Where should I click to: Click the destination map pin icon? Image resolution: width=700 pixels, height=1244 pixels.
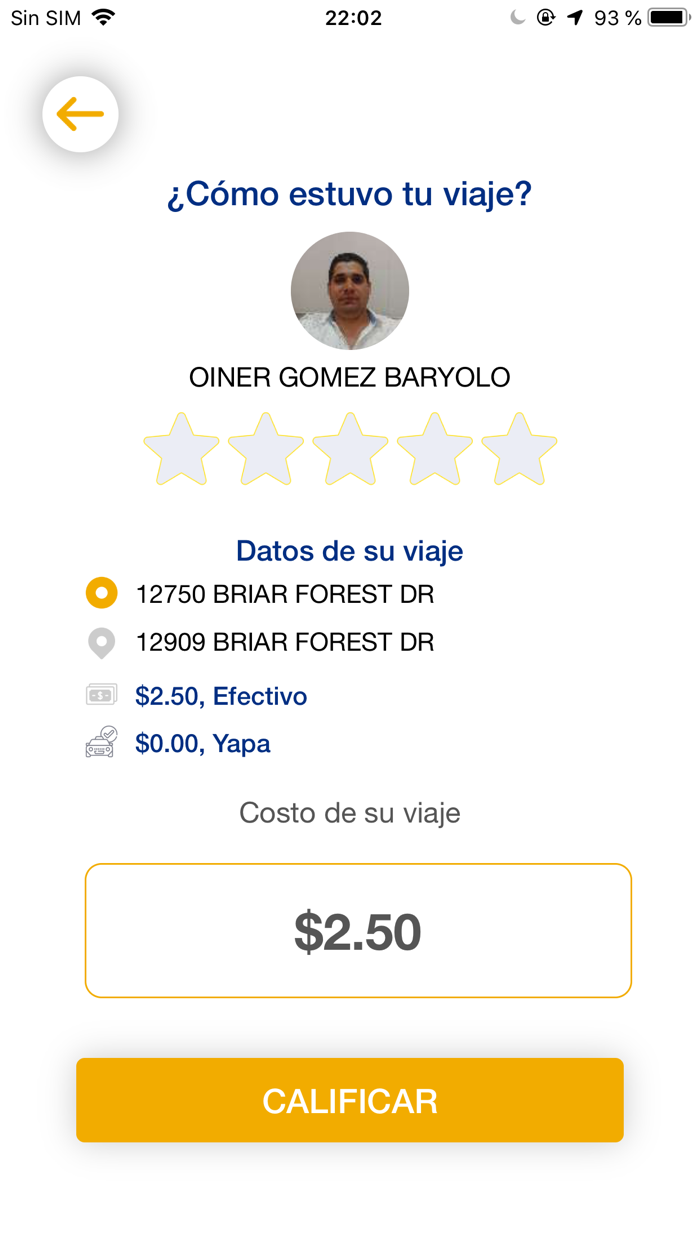[101, 643]
